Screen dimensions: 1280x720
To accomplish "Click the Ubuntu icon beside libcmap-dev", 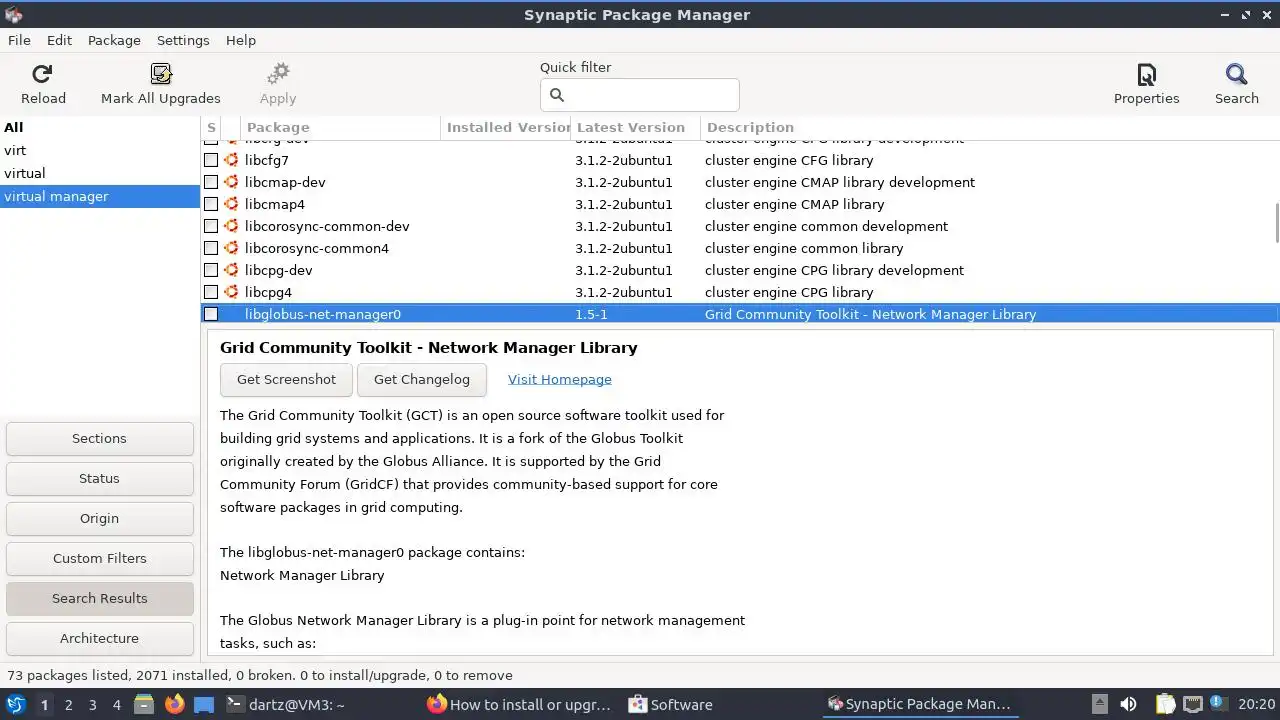I will [x=231, y=182].
